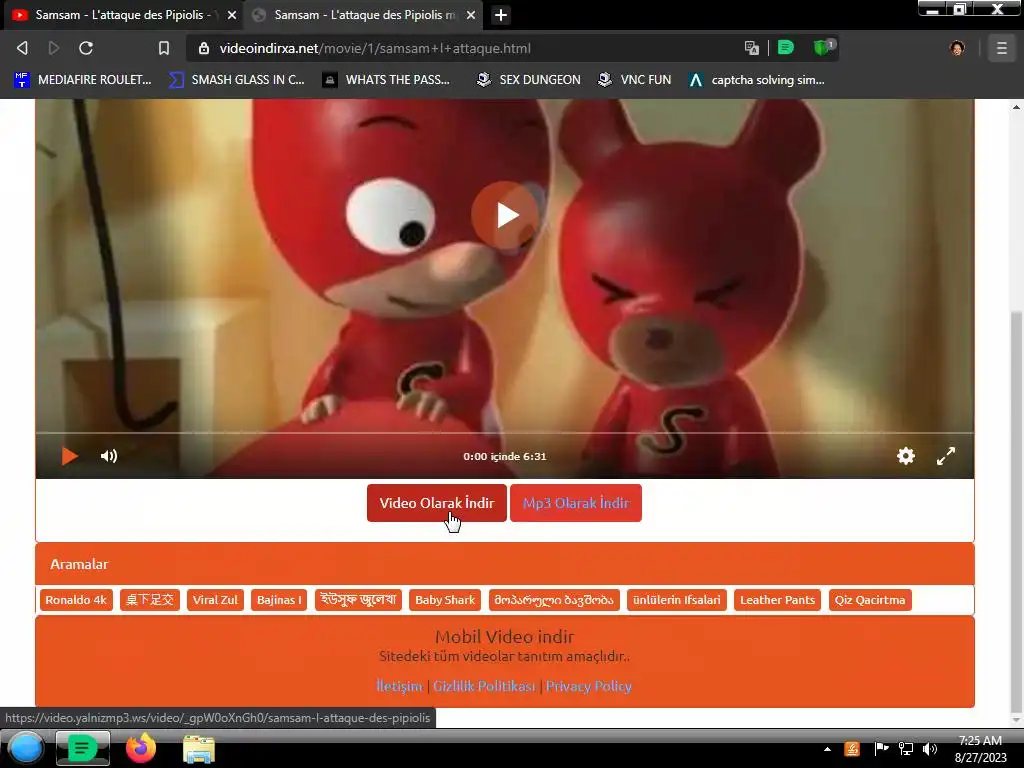The height and width of the screenshot is (768, 1024).
Task: Switch to the first Samsam YouTube tab
Action: (124, 14)
